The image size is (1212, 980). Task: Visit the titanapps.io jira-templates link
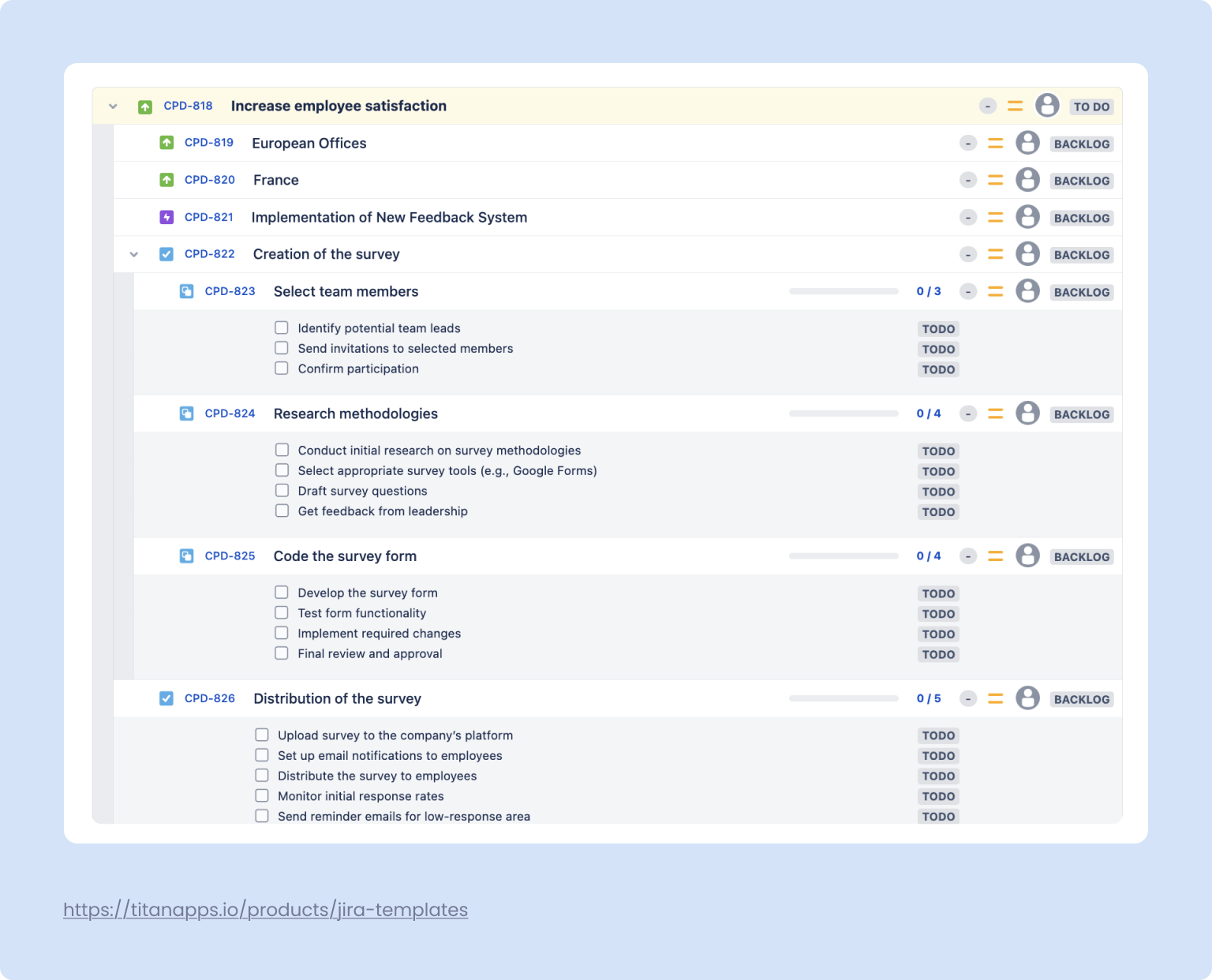pyautogui.click(x=265, y=910)
